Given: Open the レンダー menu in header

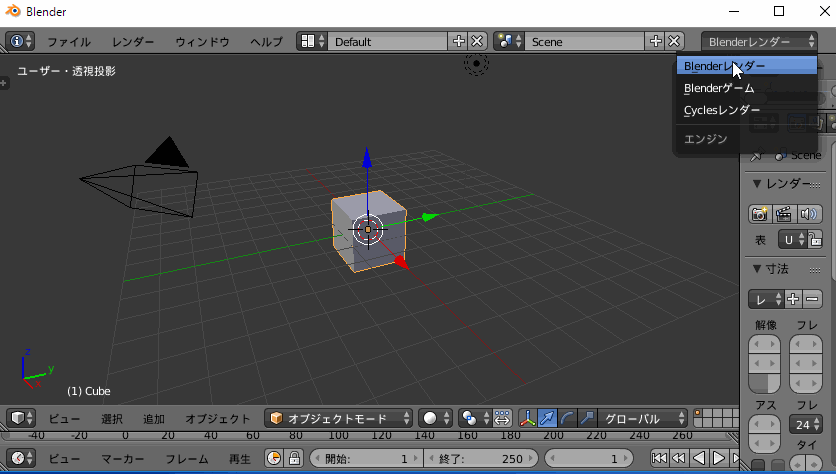Looking at the screenshot, I should (133, 42).
